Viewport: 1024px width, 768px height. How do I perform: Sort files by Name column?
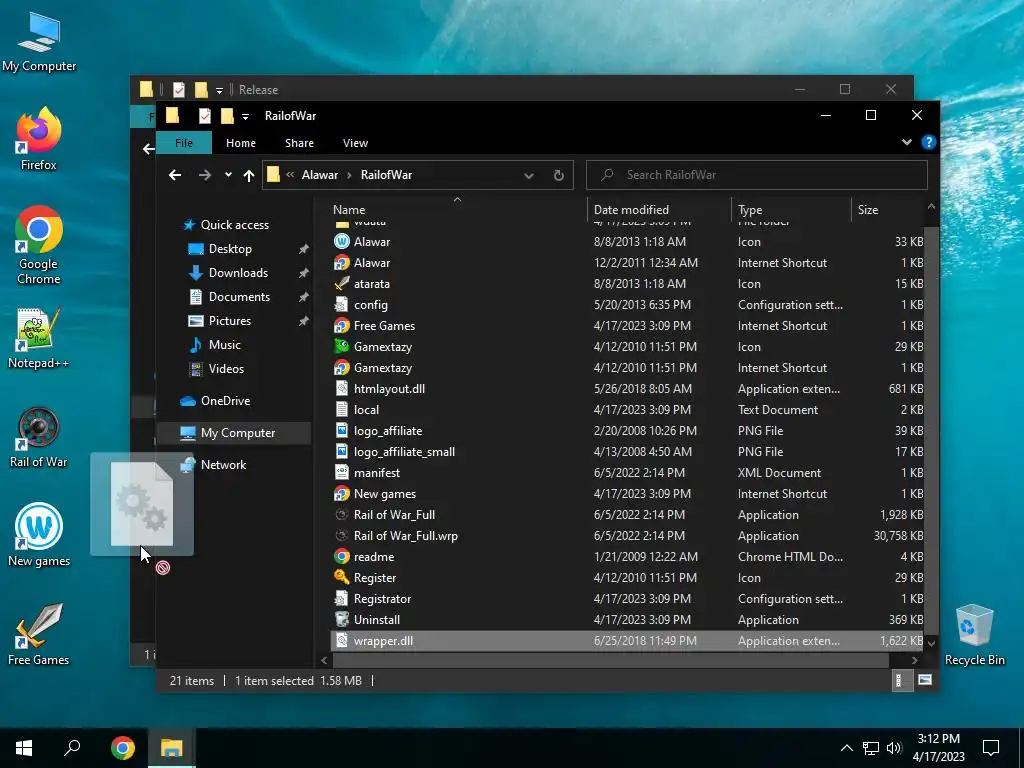[458, 210]
